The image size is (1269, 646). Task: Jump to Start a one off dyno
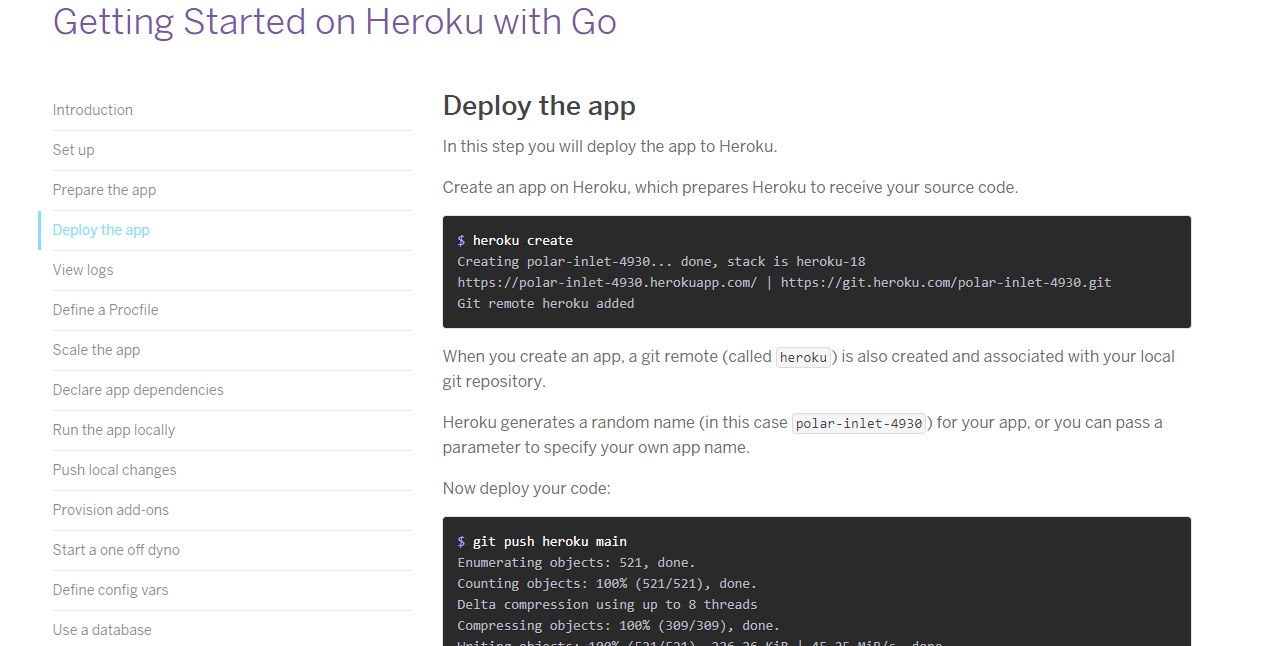[117, 550]
